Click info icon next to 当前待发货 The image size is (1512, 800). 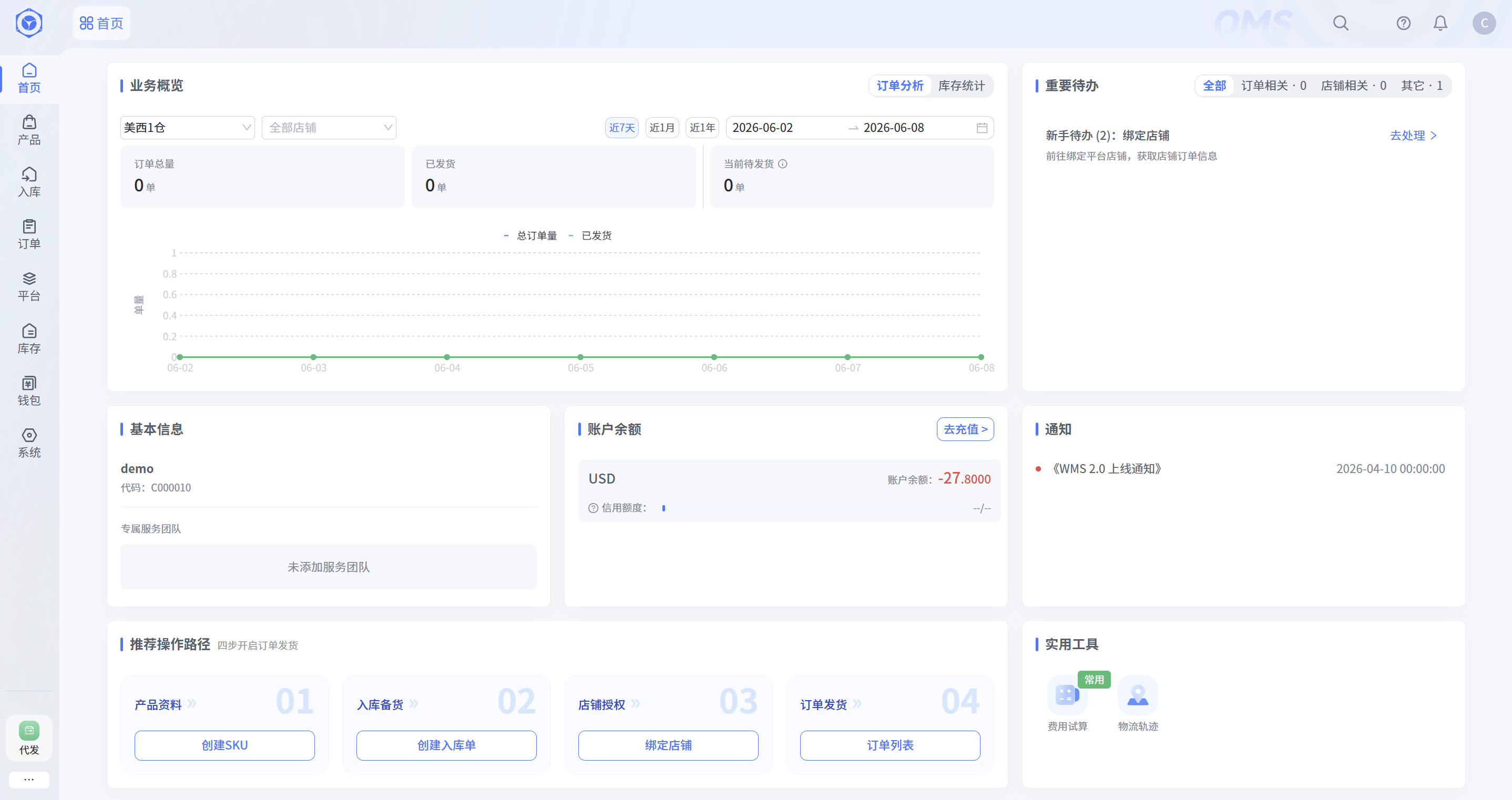[782, 165]
